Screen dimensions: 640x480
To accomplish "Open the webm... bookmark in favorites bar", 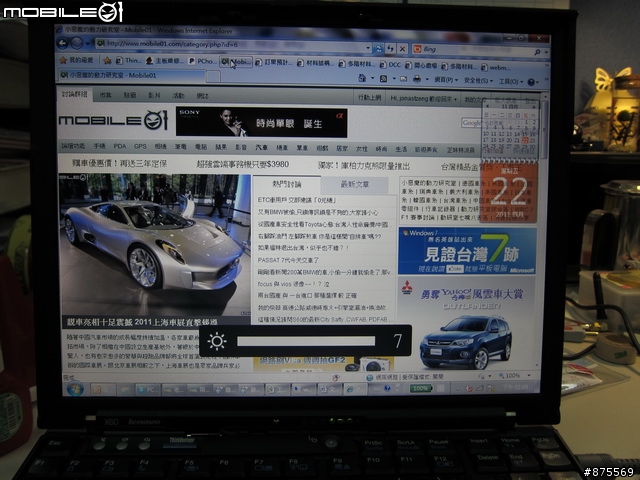I will (496, 67).
